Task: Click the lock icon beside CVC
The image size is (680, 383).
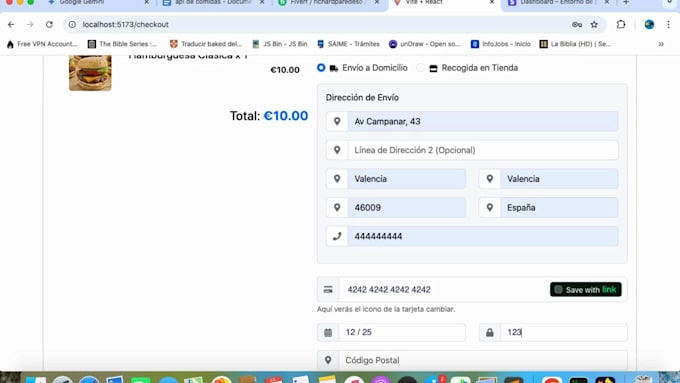Action: click(490, 332)
